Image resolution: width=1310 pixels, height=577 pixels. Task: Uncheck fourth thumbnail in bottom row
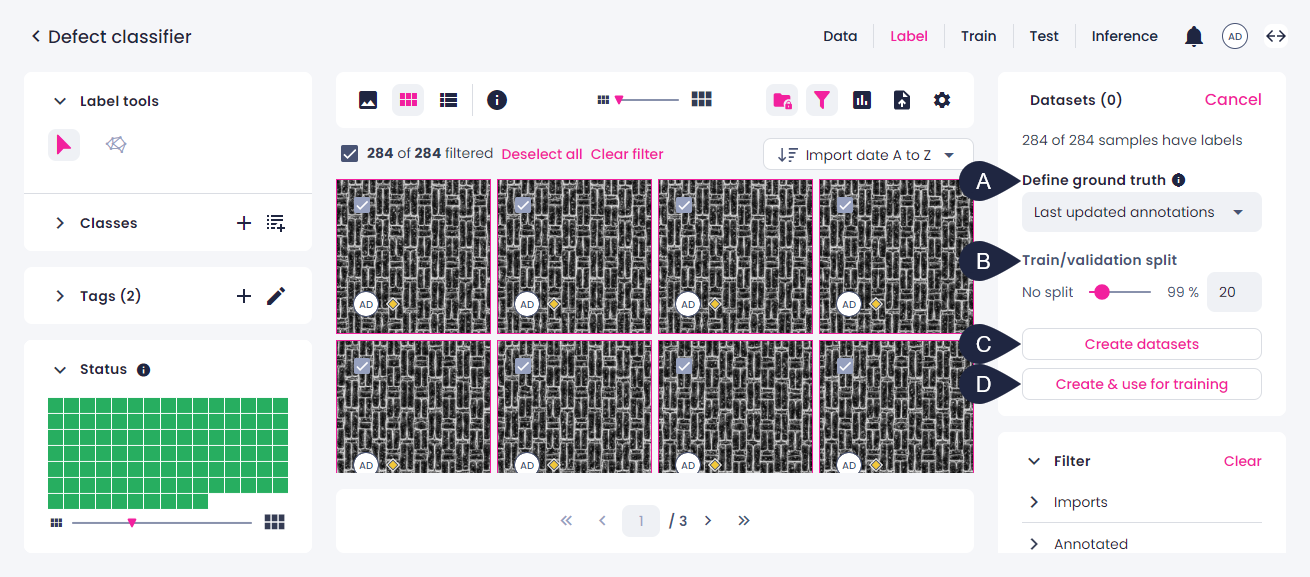(x=845, y=367)
